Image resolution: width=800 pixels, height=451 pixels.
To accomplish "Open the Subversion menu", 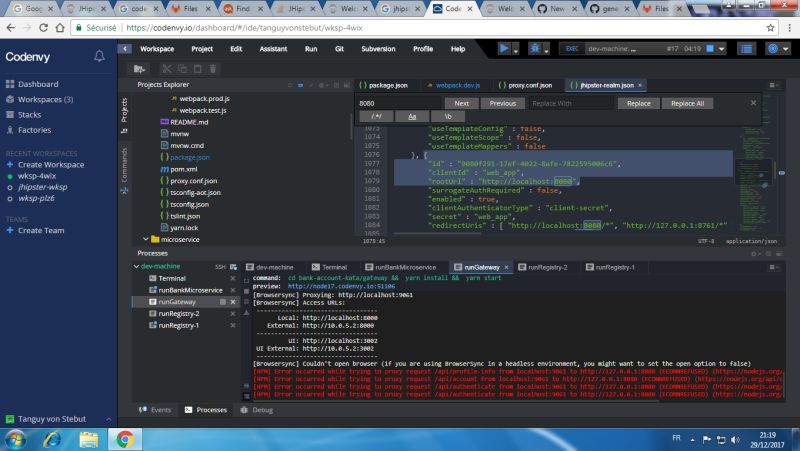I will [x=378, y=49].
